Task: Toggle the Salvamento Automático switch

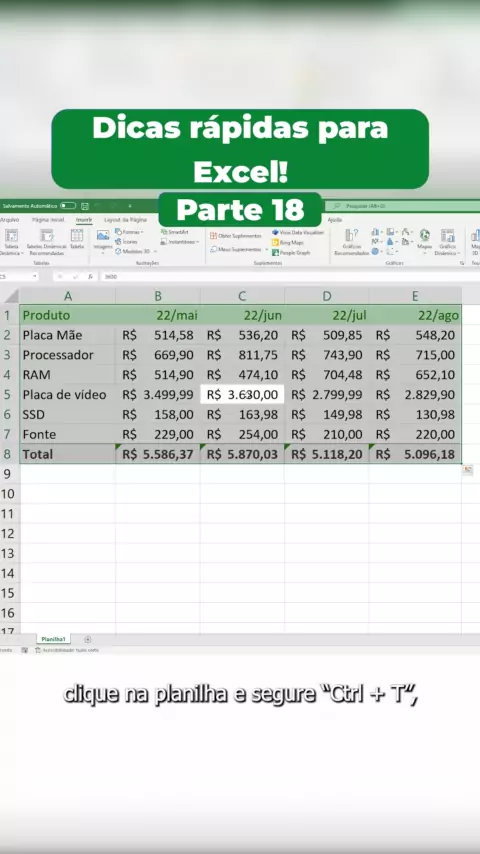Action: pos(68,206)
